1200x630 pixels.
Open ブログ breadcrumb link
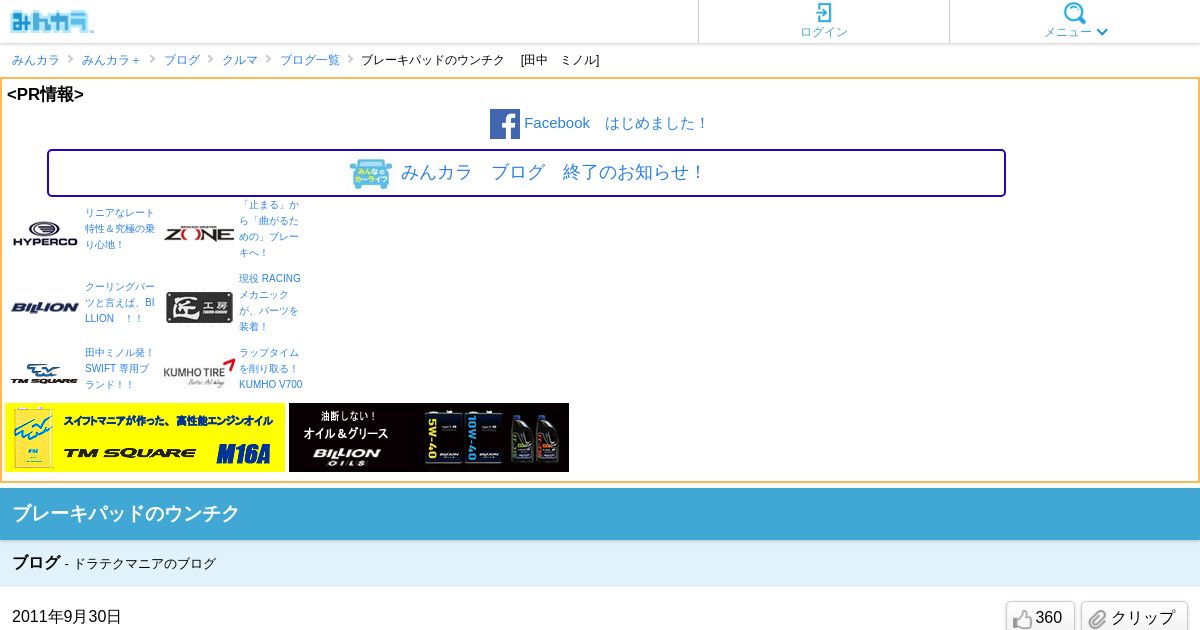(182, 60)
